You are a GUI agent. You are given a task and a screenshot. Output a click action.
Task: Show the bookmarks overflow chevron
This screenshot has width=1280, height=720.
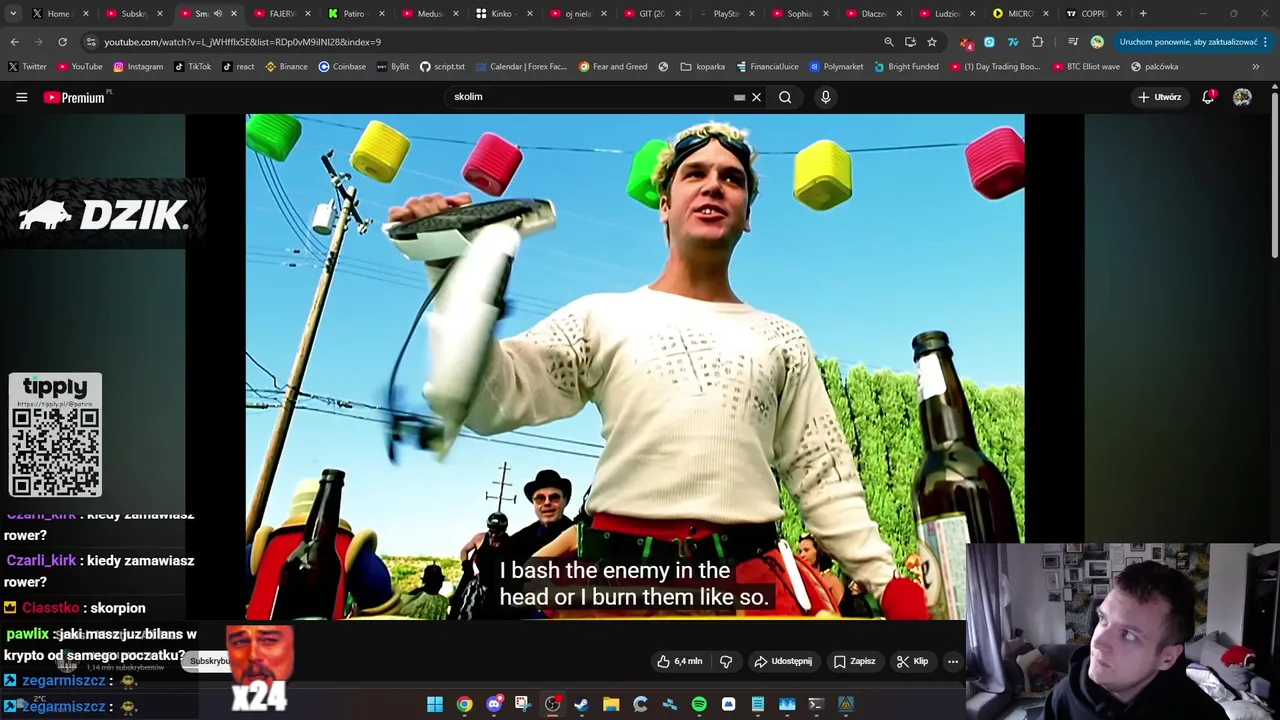click(x=1255, y=67)
